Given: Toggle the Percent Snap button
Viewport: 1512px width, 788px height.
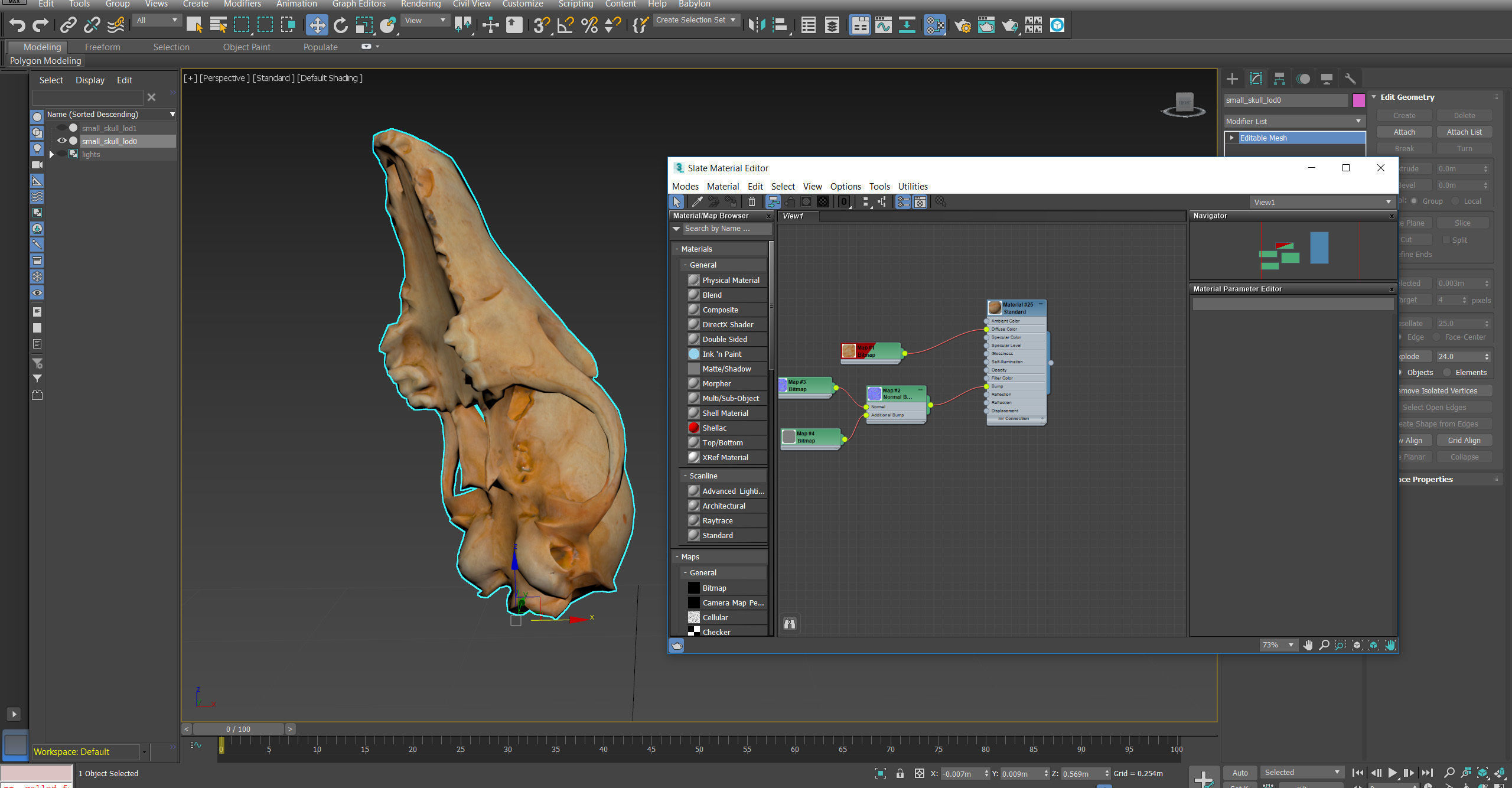Looking at the screenshot, I should point(589,25).
